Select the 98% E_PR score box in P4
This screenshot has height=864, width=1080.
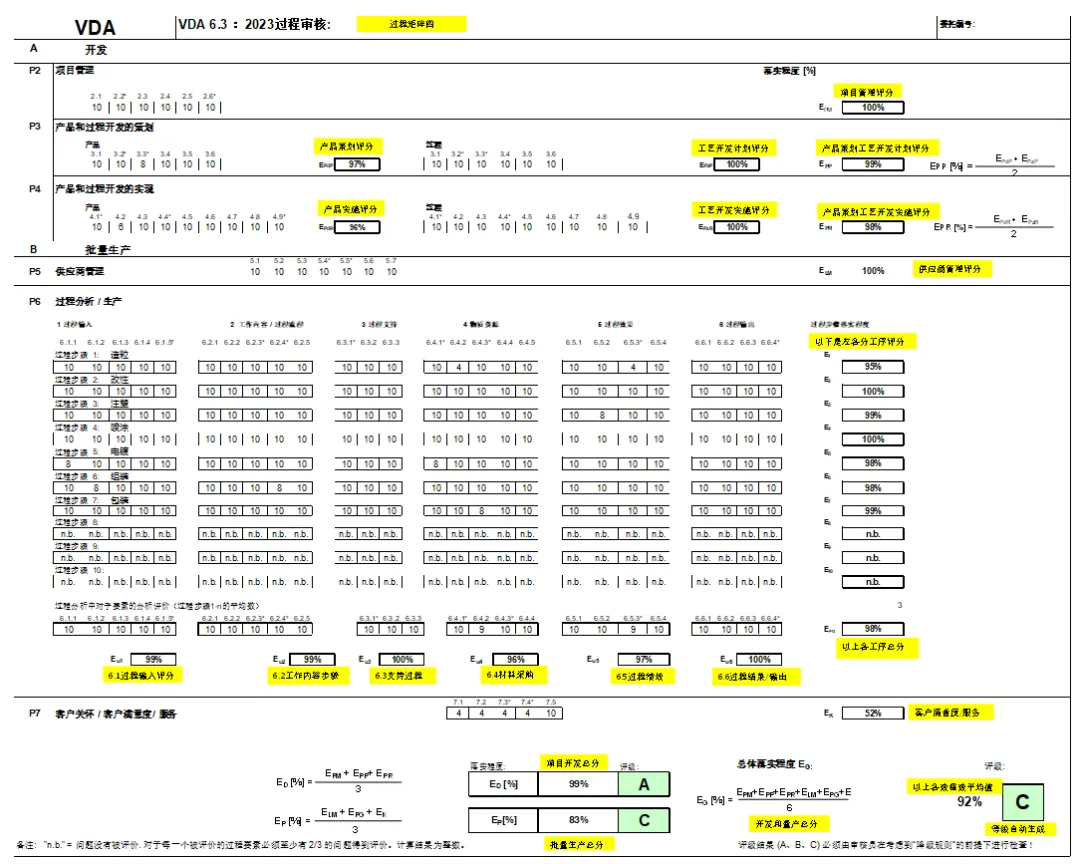(x=873, y=227)
